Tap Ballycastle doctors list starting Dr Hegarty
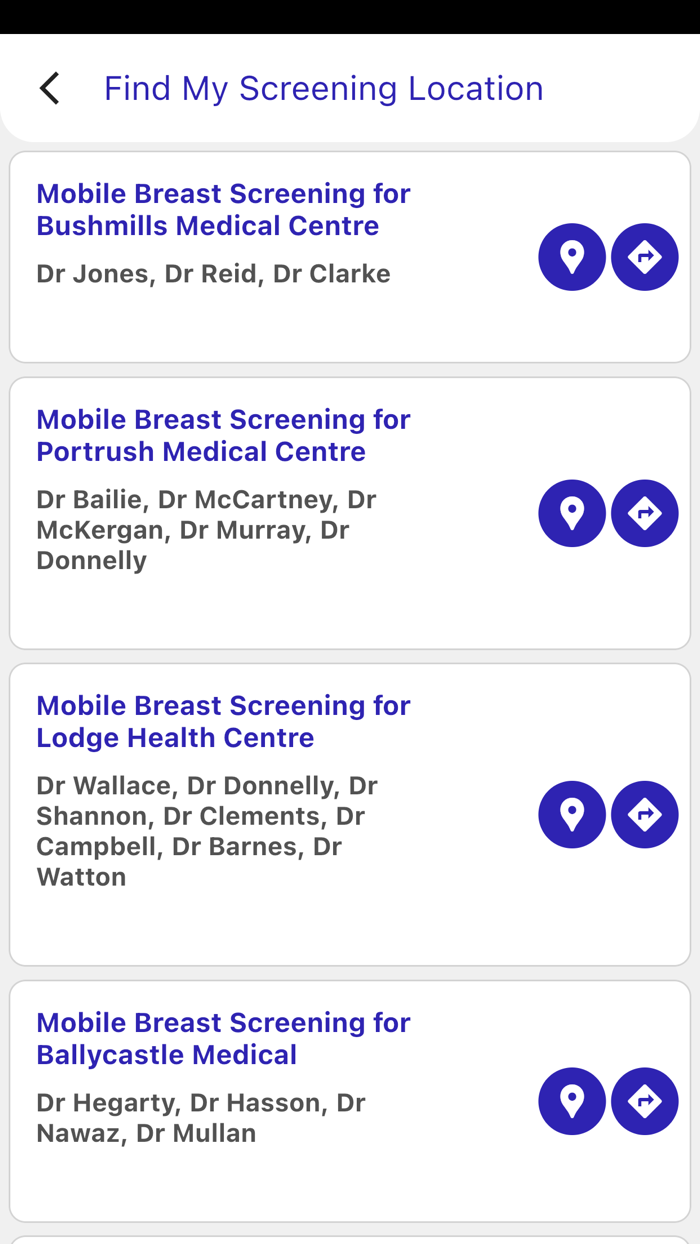The height and width of the screenshot is (1244, 700). [200, 1117]
